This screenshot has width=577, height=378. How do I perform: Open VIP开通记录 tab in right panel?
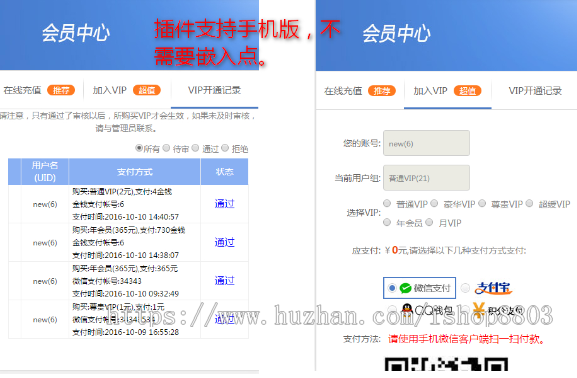[x=535, y=91]
